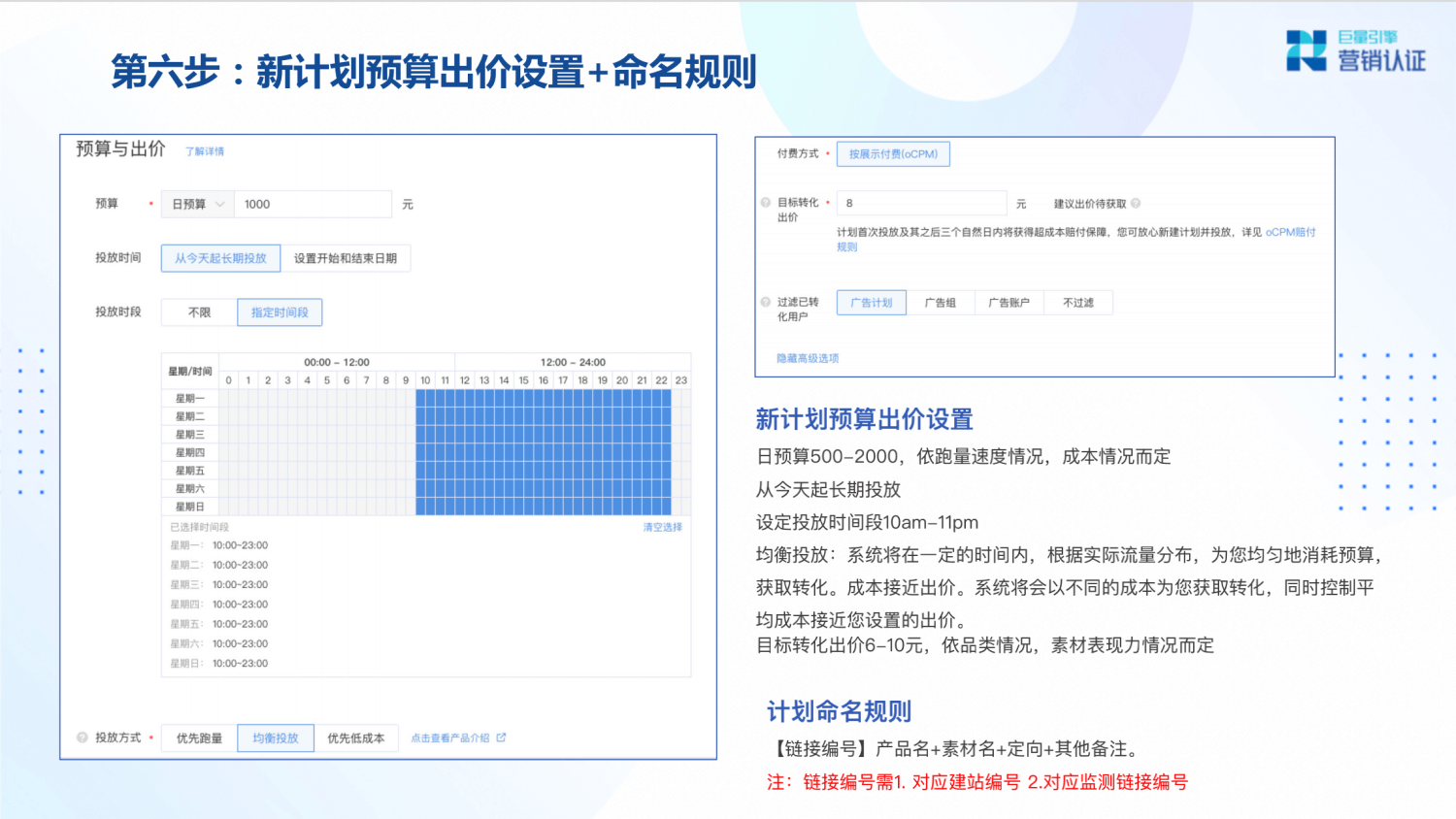Open 点击查看产品介绍 link
Viewport: 1456px width, 819px height.
(450, 737)
